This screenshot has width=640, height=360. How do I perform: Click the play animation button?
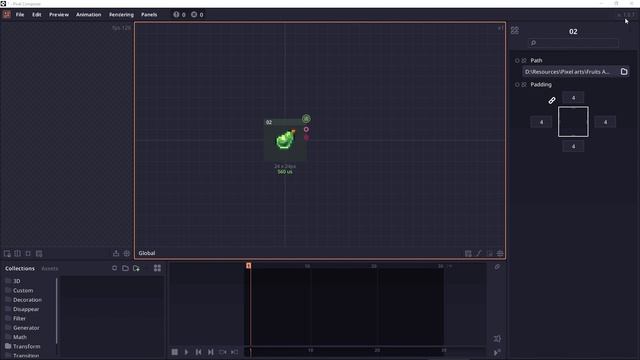point(187,352)
